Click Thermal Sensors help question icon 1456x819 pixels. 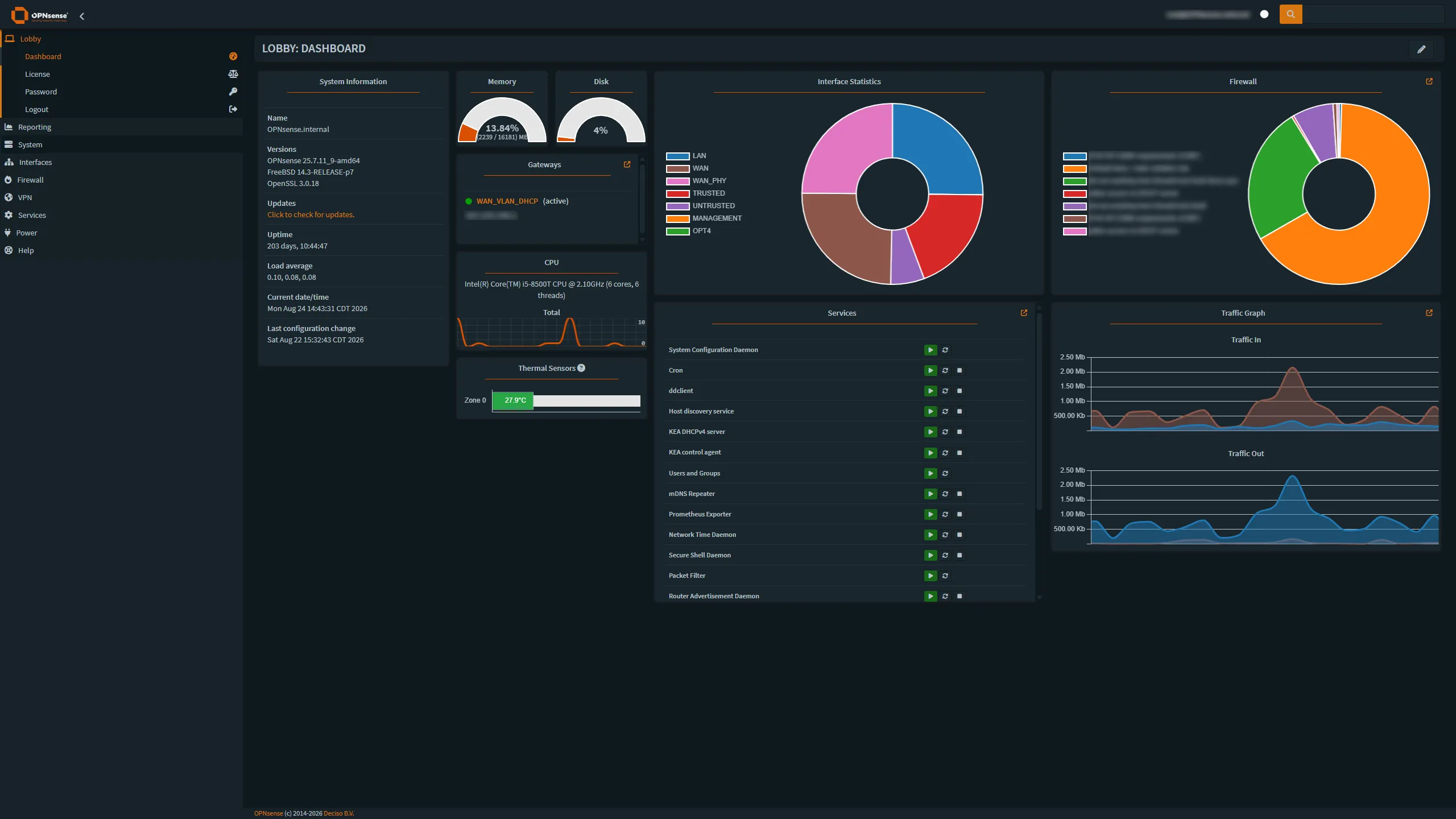click(x=581, y=368)
